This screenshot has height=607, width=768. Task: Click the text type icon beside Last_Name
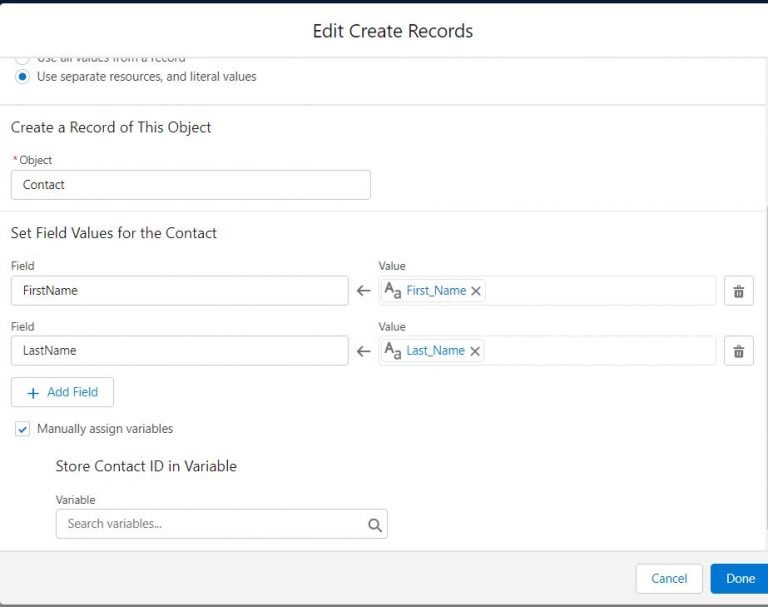point(393,351)
